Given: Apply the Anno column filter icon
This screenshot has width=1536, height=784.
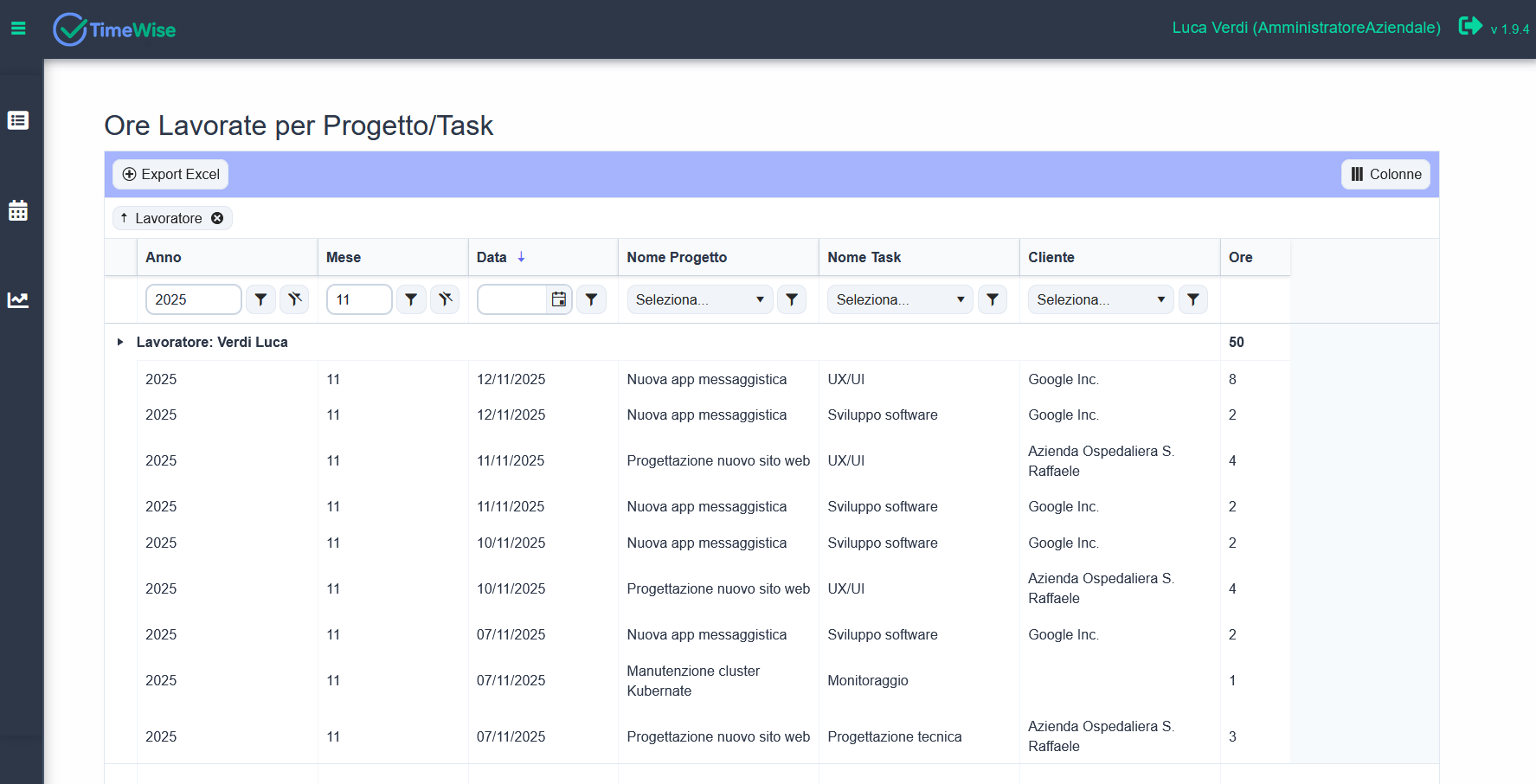Looking at the screenshot, I should [x=260, y=299].
